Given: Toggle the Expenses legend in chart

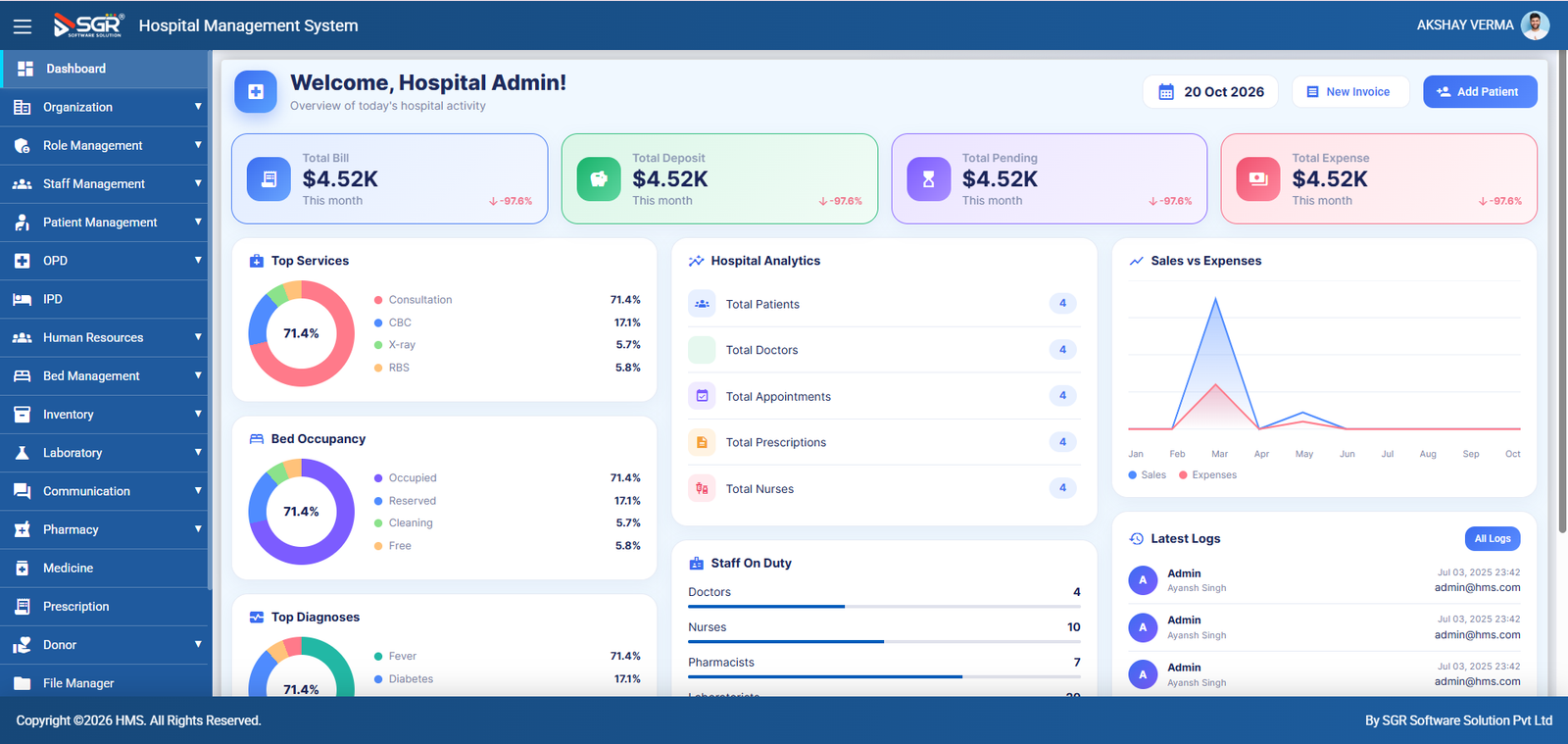Looking at the screenshot, I should tap(1207, 474).
